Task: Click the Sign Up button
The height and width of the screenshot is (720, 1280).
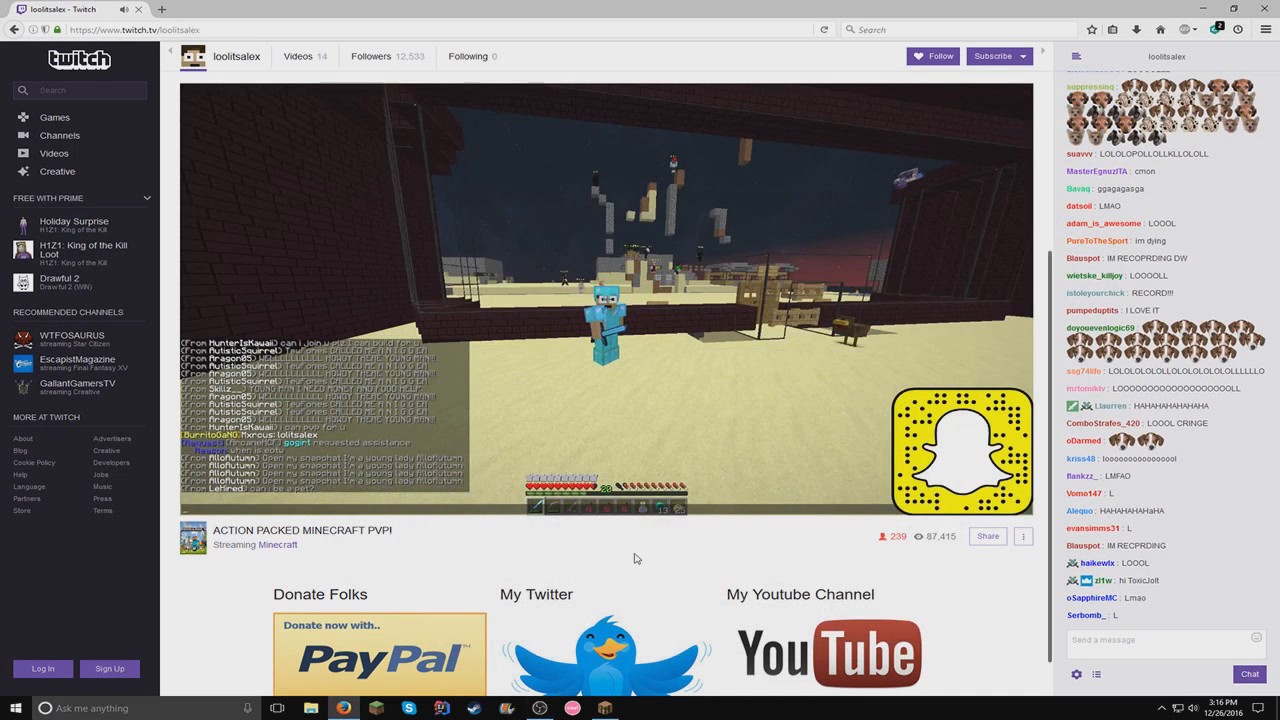Action: coord(110,669)
